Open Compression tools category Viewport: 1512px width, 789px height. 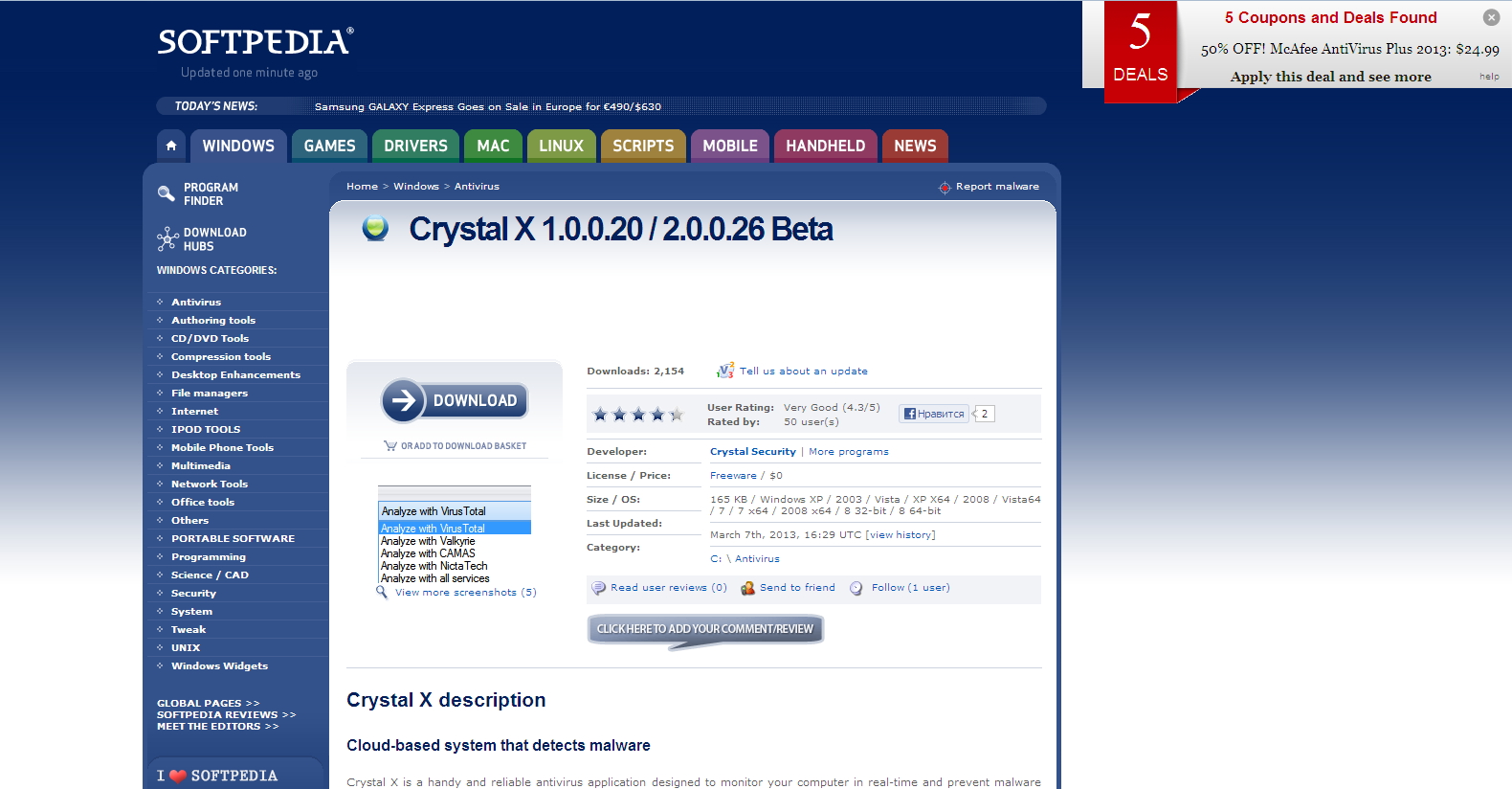tap(221, 357)
